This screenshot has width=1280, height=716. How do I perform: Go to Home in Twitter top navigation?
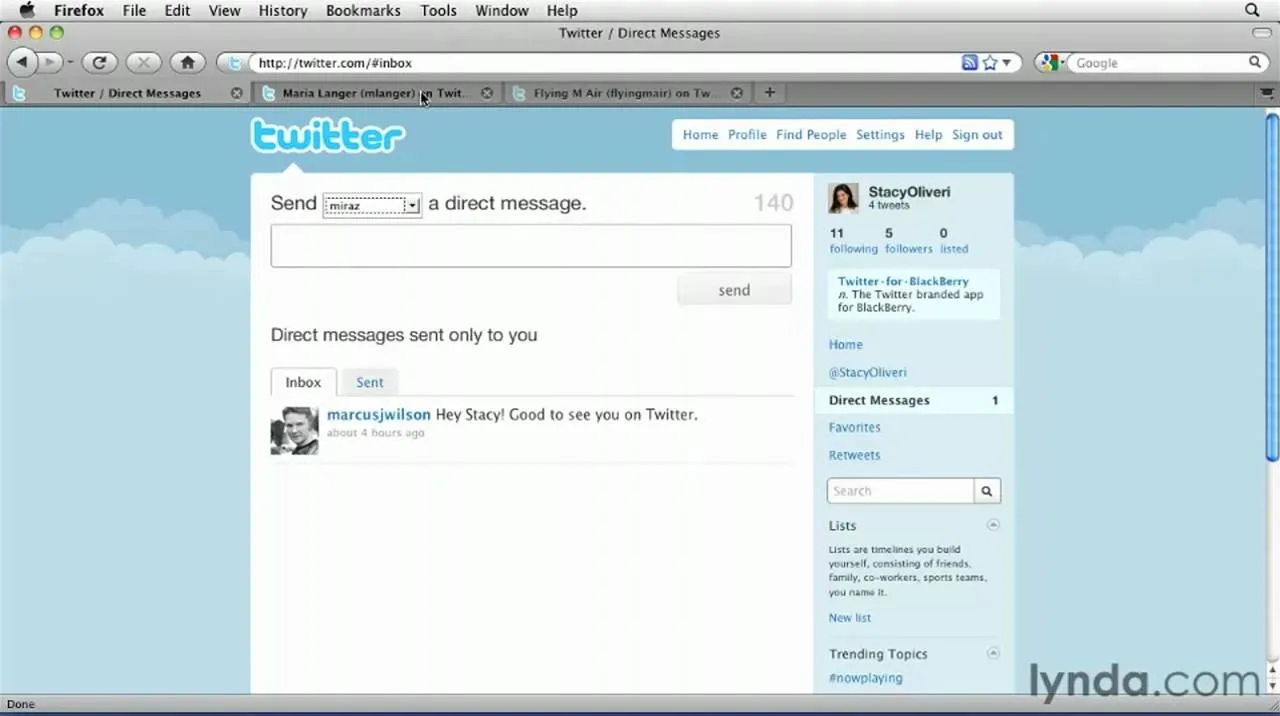pos(700,135)
